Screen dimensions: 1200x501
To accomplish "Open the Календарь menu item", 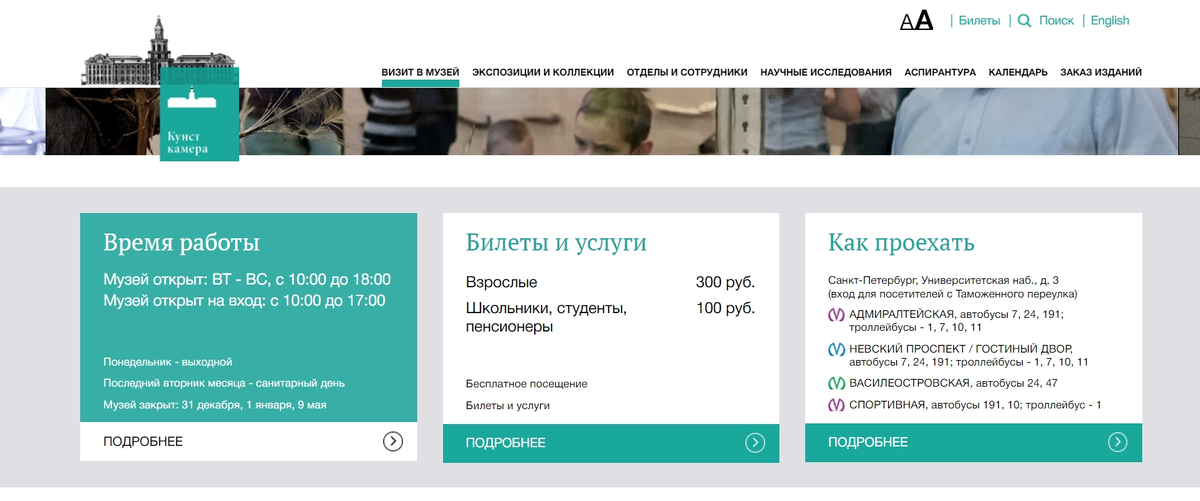I will tap(1018, 72).
